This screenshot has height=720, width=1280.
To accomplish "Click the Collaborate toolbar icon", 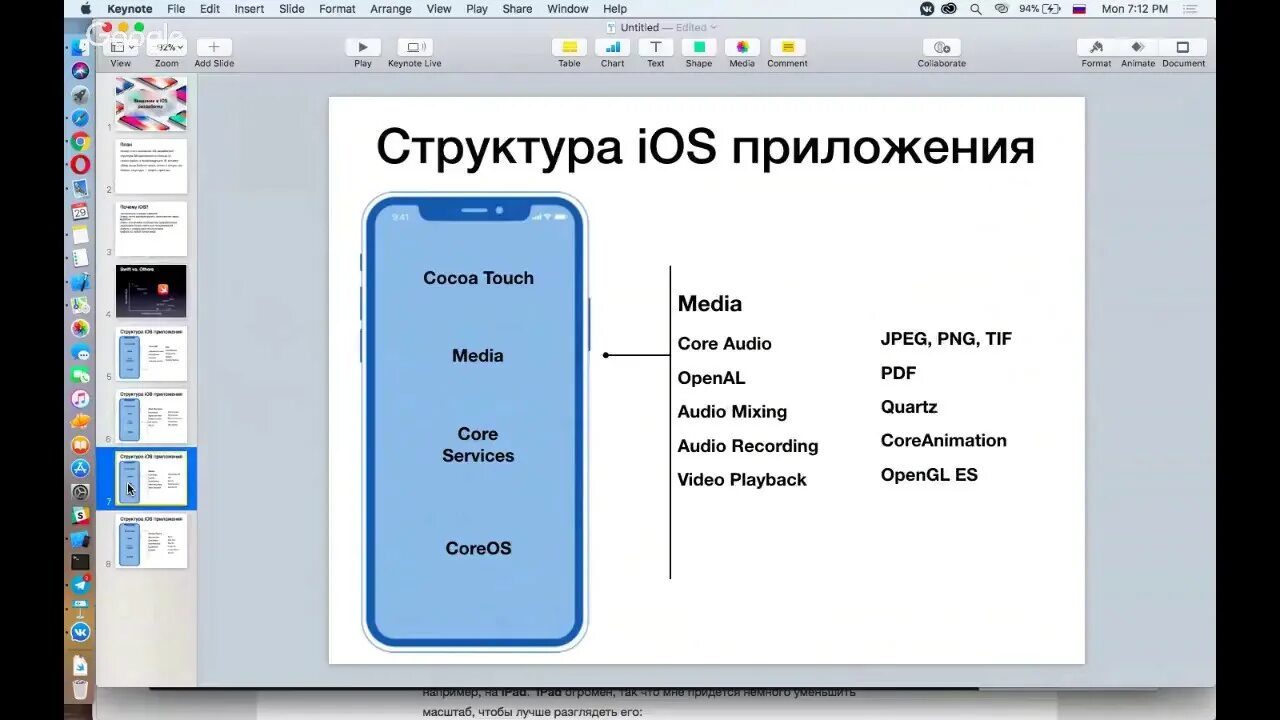I will click(x=941, y=47).
